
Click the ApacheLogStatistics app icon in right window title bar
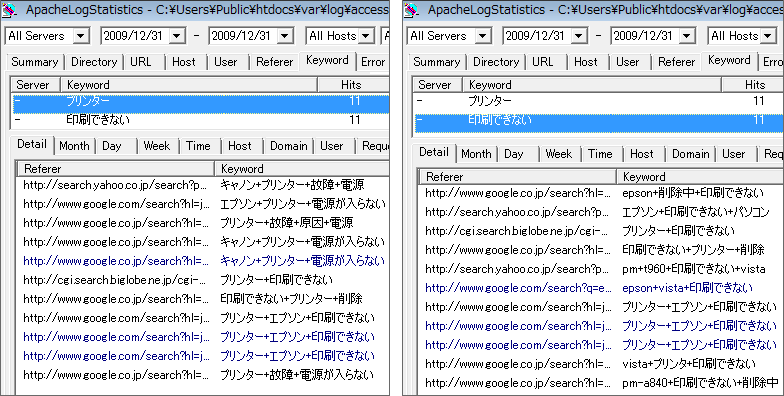(x=411, y=10)
